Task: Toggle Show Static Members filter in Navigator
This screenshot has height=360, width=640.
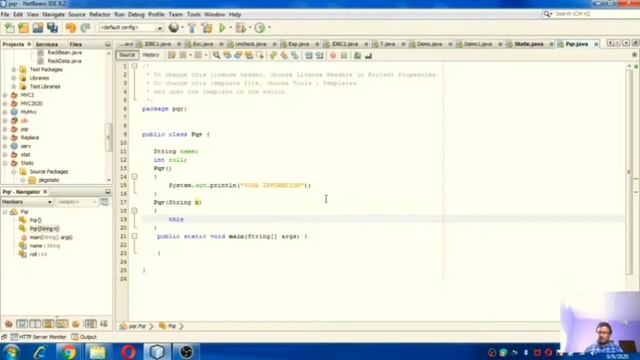Action: tap(35, 324)
